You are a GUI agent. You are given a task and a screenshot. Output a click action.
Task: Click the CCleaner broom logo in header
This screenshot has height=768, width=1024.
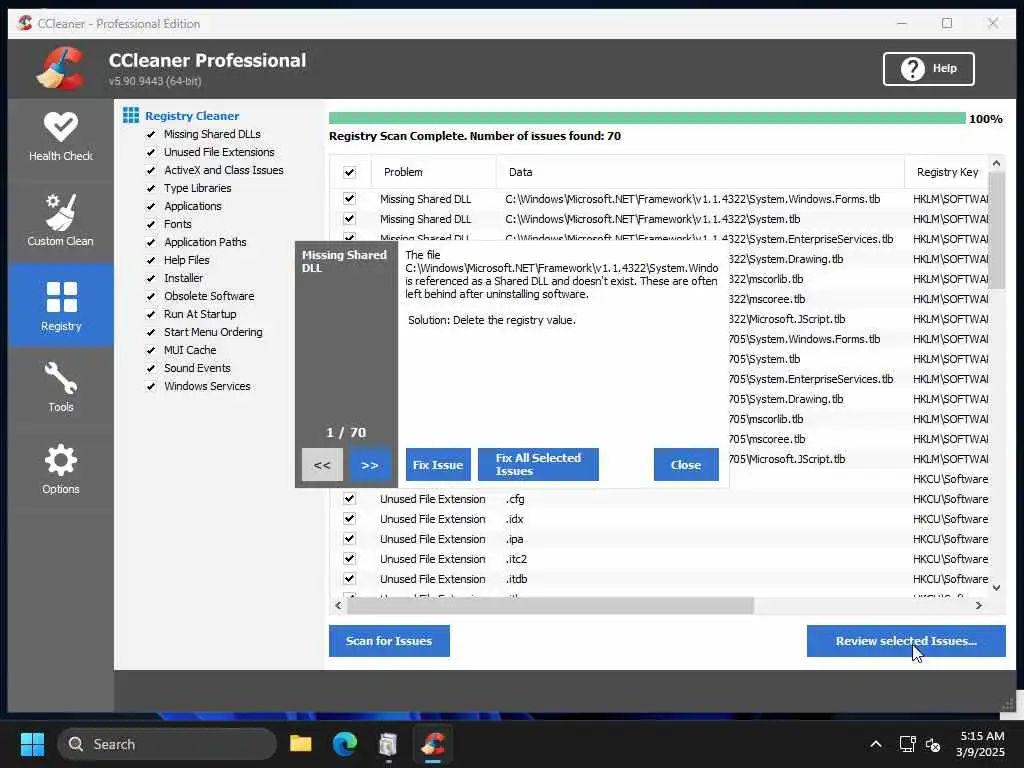click(x=61, y=68)
